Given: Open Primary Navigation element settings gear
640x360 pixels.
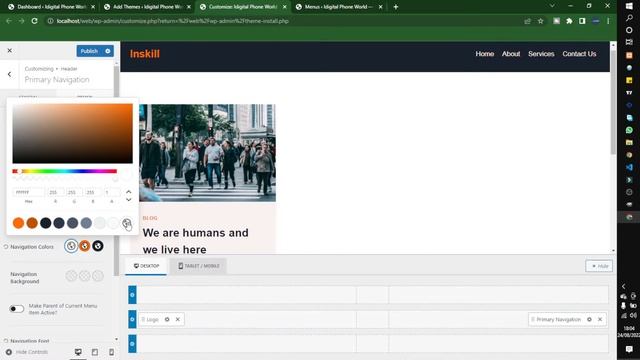Looking at the screenshot, I should click(x=589, y=320).
